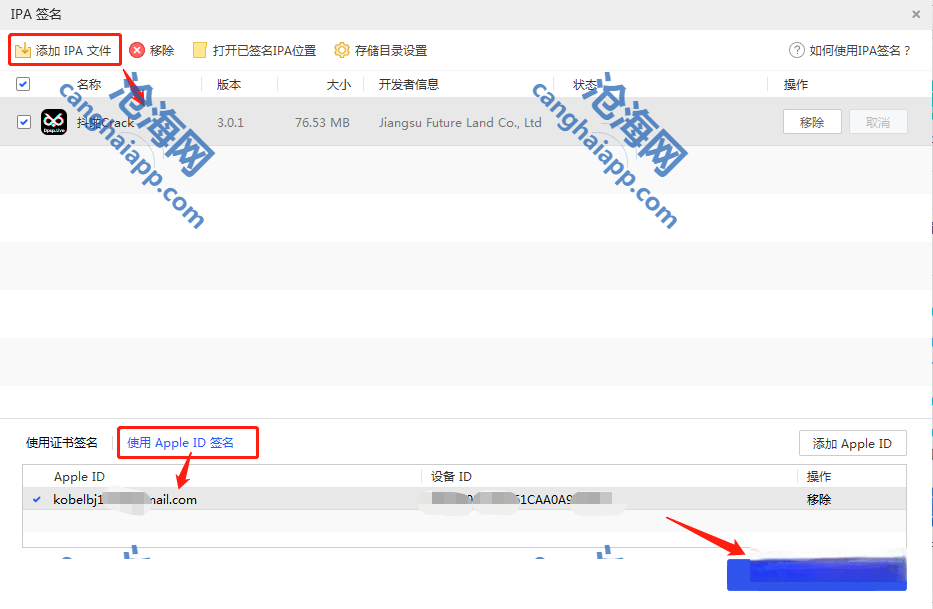The image size is (933, 609).
Task: Click the Add IPA File icon
Action: coord(23,50)
